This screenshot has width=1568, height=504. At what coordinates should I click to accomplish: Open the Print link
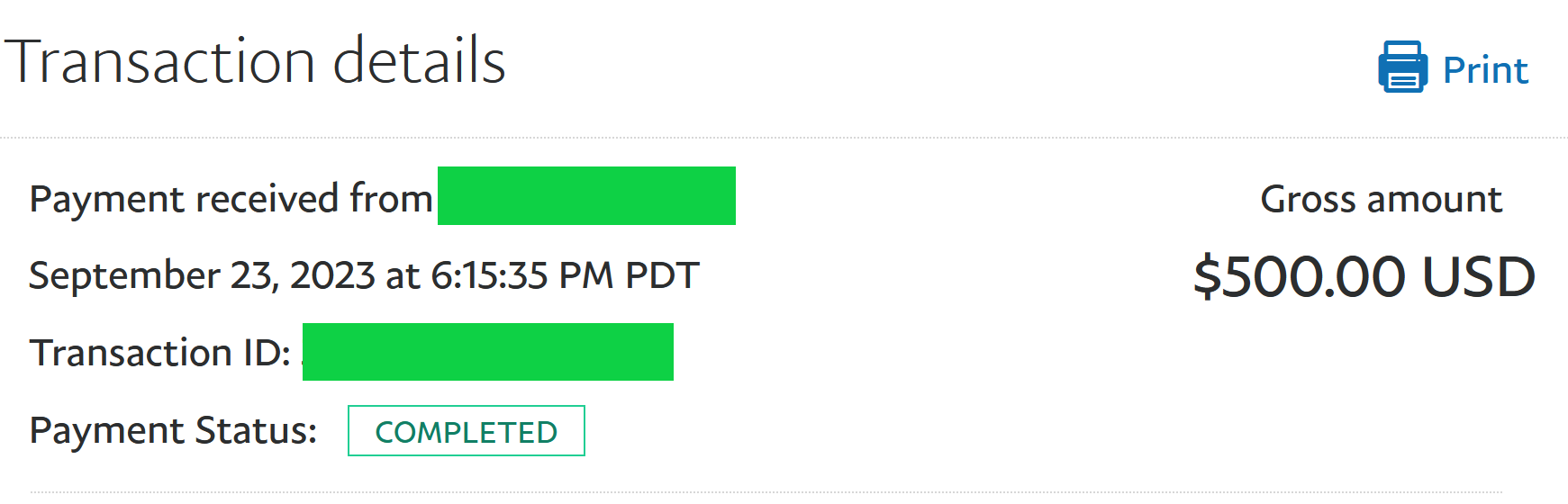pyautogui.click(x=1484, y=70)
